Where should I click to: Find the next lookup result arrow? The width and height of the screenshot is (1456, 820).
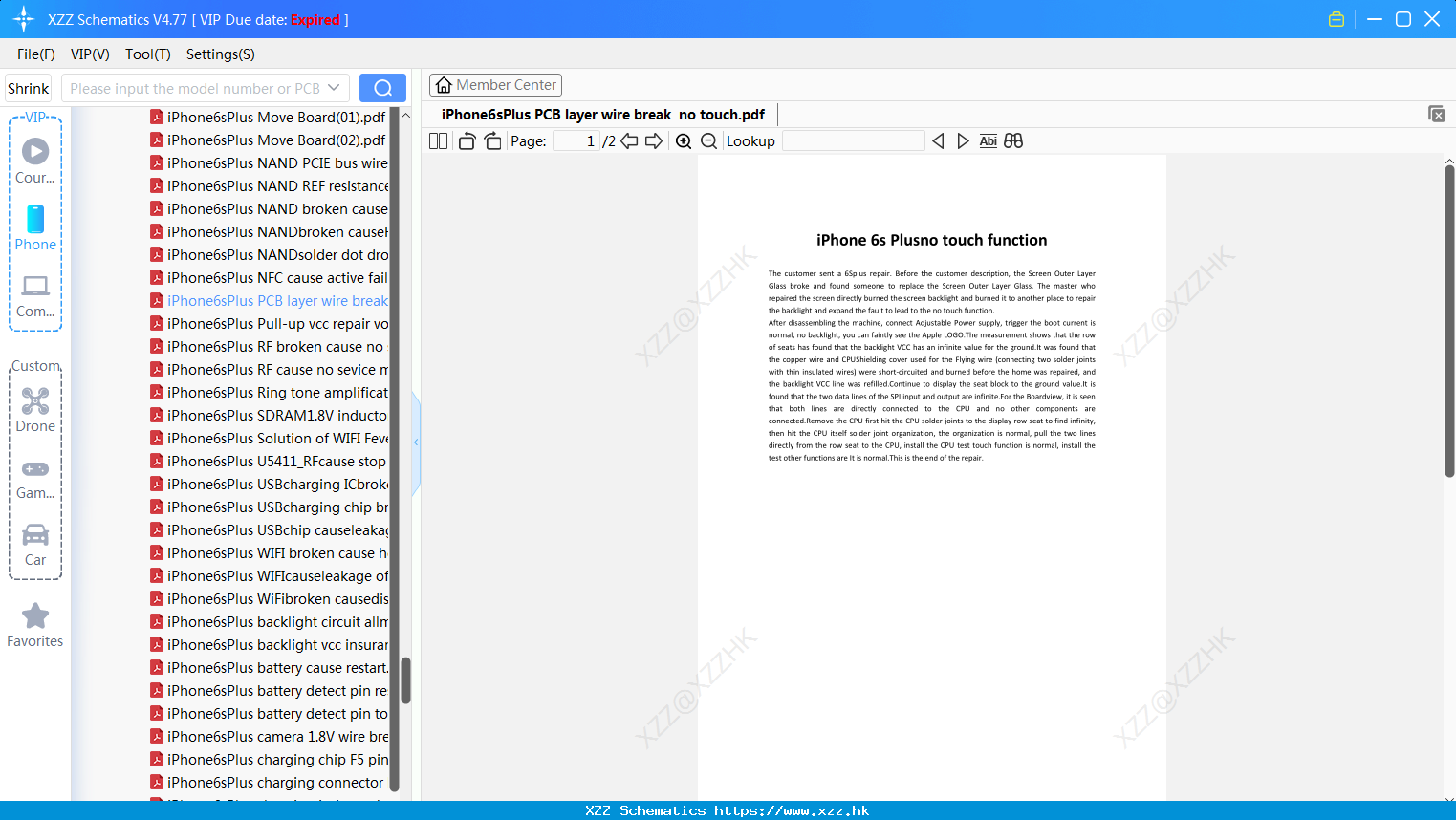point(963,141)
